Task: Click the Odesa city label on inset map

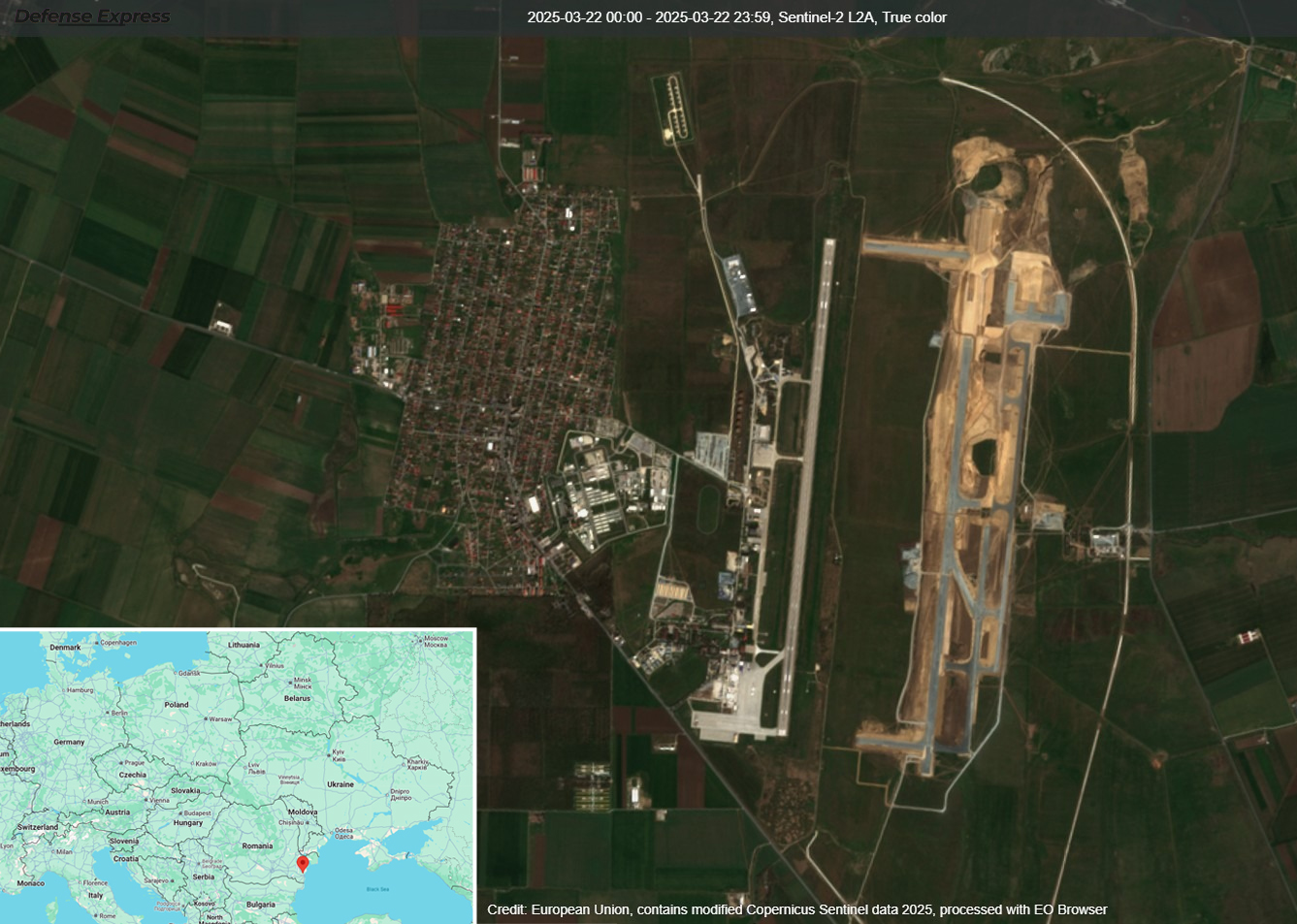Action: (x=344, y=833)
